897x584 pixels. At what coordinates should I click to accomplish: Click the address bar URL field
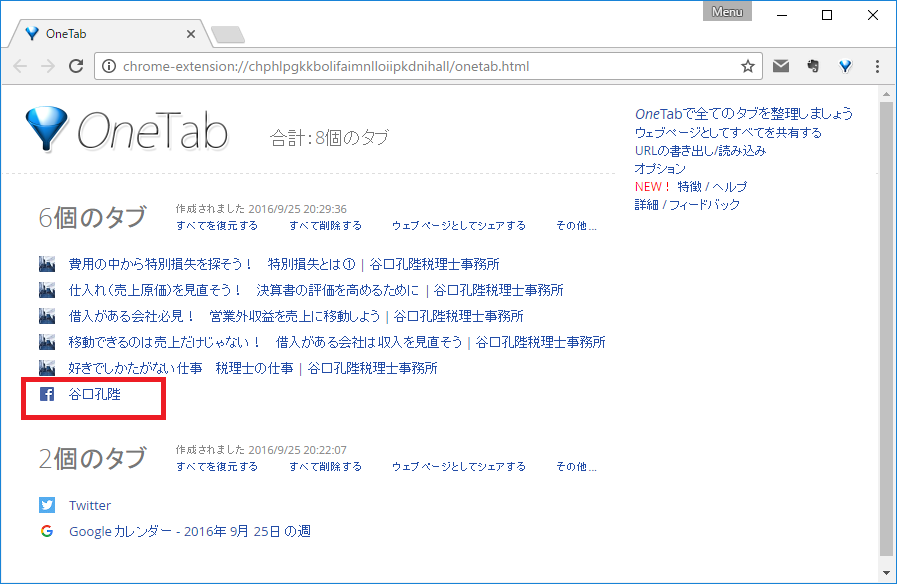point(420,67)
